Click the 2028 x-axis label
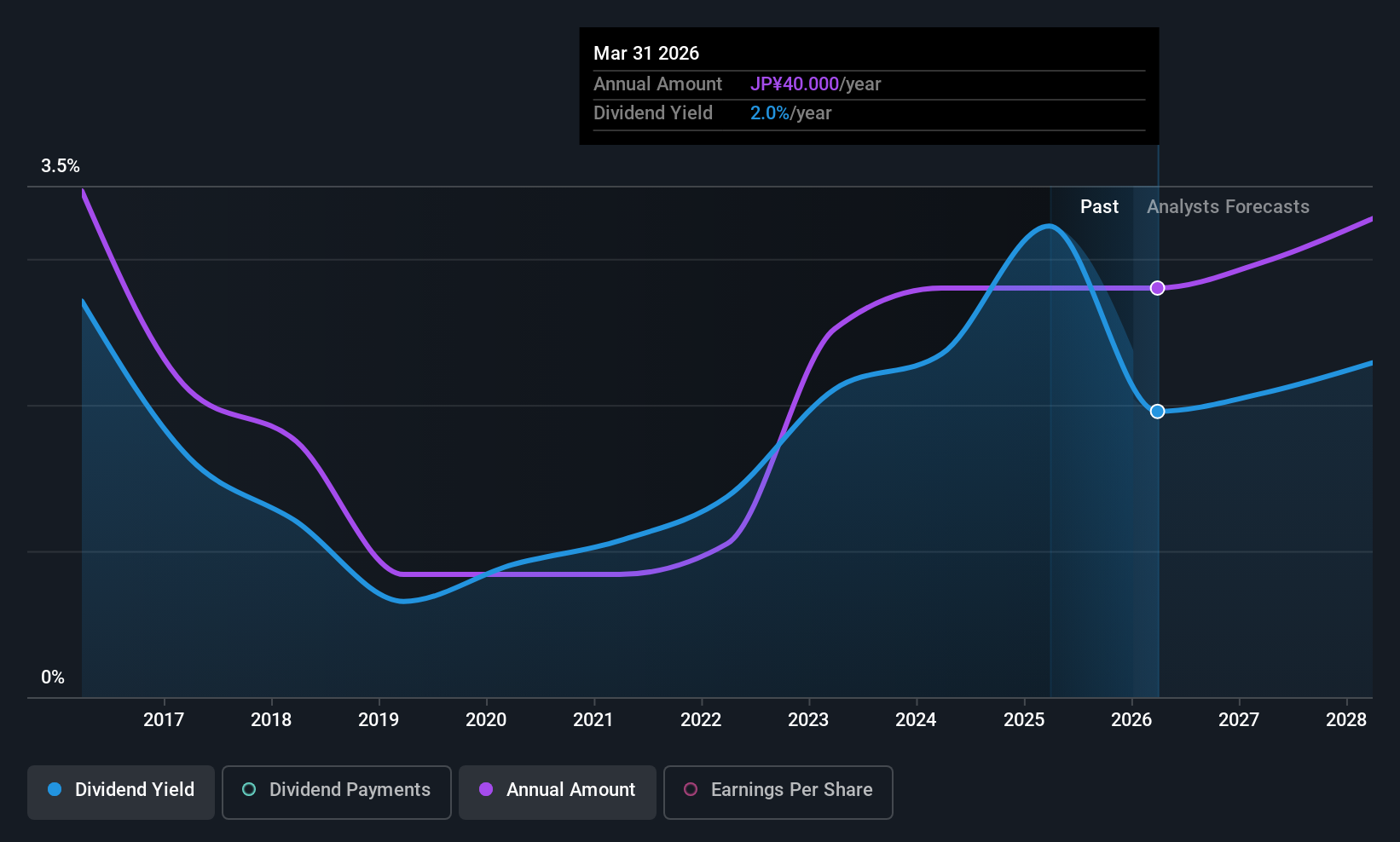Viewport: 1400px width, 842px height. click(x=1346, y=720)
